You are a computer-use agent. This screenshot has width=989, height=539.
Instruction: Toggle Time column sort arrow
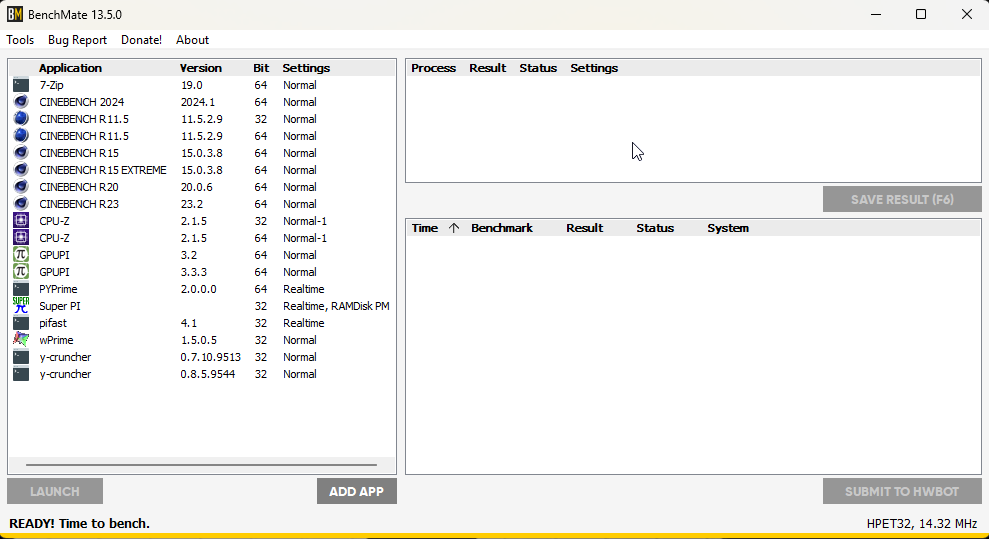coord(453,228)
